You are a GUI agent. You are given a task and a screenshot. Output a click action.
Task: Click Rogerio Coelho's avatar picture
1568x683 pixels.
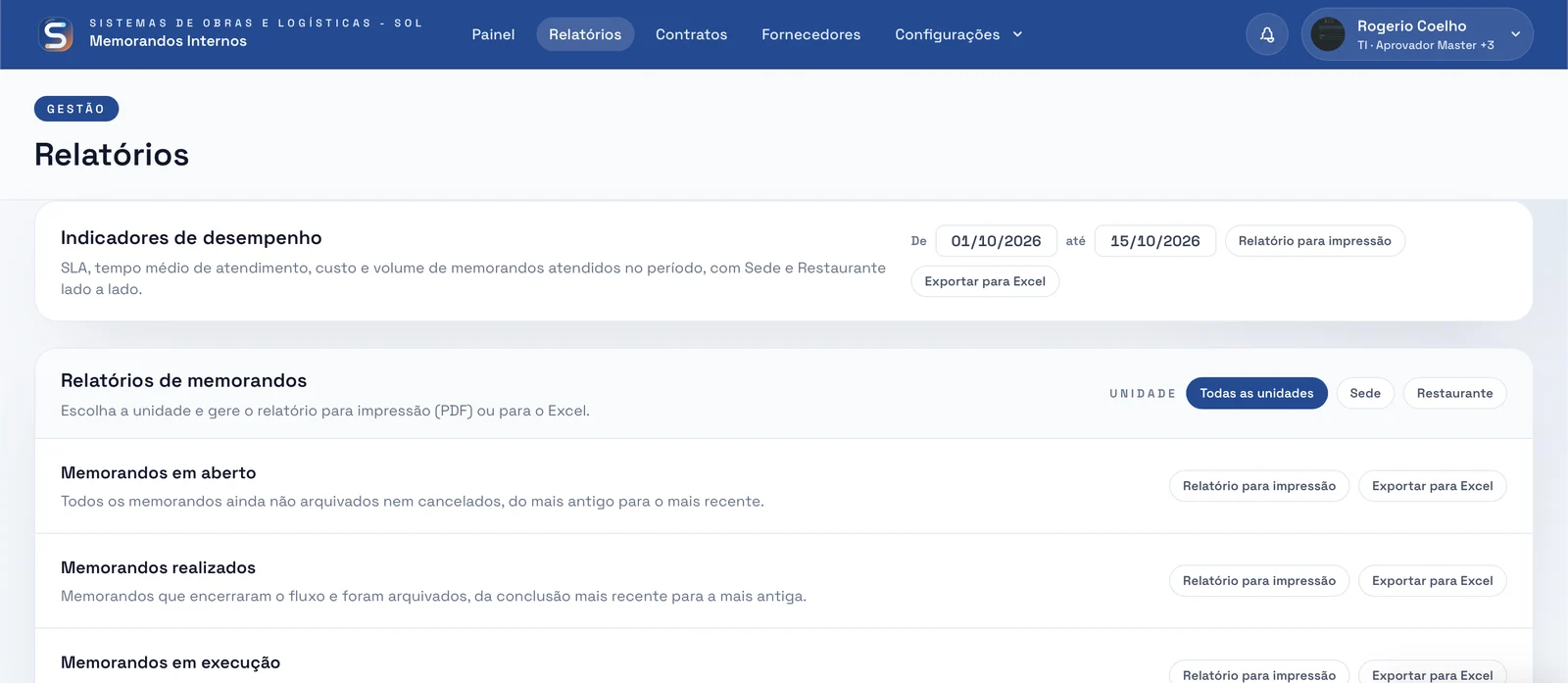1328,34
